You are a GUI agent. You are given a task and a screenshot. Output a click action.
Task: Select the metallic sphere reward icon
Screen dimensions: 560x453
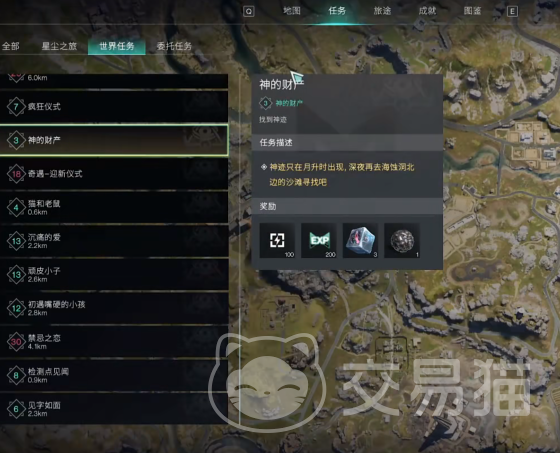tap(402, 240)
